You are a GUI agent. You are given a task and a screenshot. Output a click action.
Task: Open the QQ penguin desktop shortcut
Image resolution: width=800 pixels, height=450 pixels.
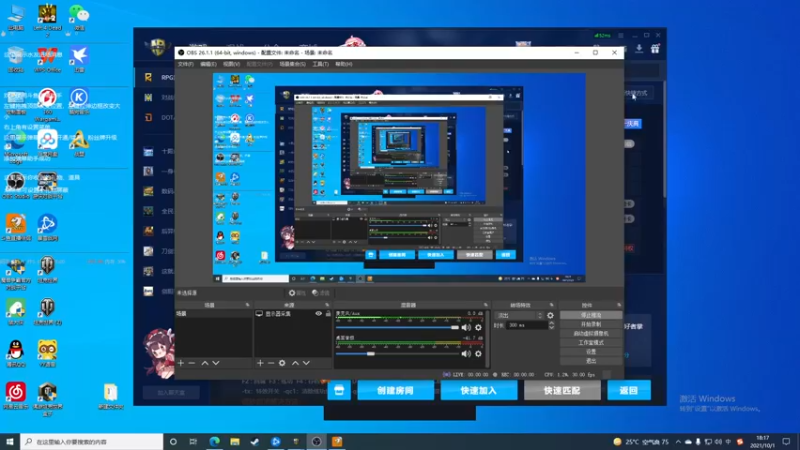click(x=16, y=354)
